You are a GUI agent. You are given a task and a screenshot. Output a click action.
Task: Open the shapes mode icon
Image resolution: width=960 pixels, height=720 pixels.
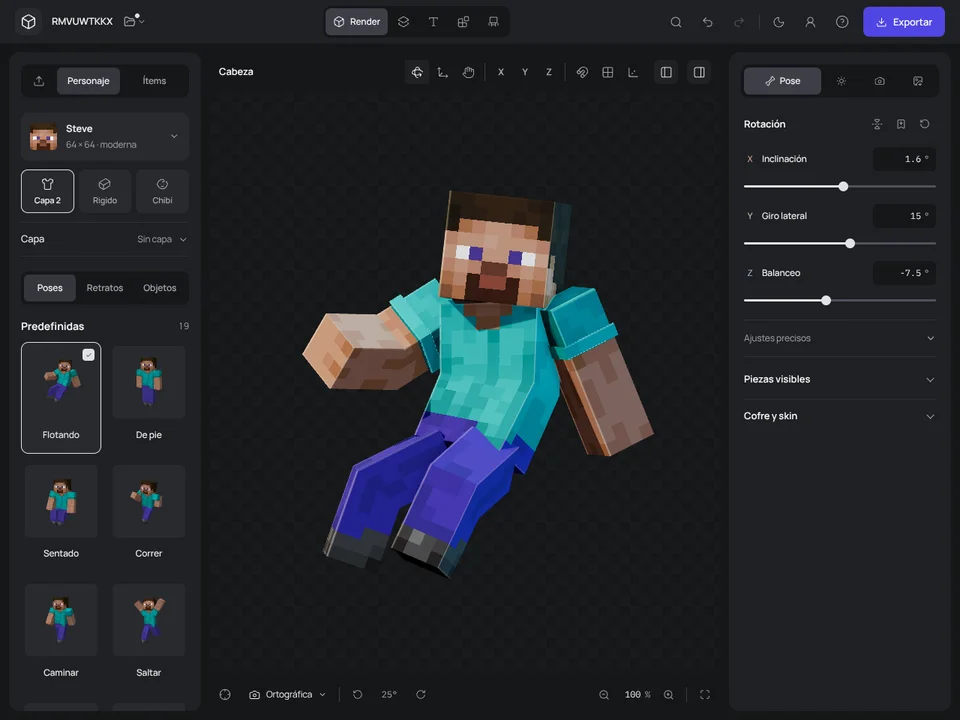463,21
